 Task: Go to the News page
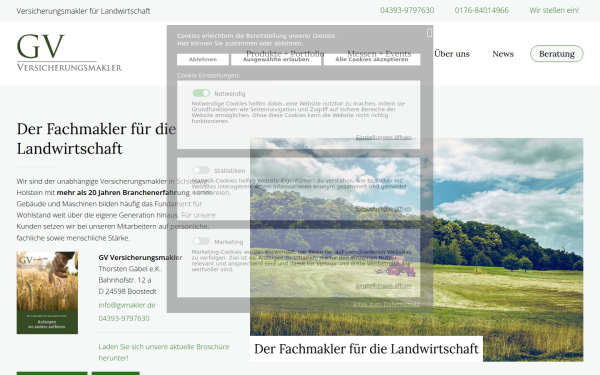[x=503, y=54]
